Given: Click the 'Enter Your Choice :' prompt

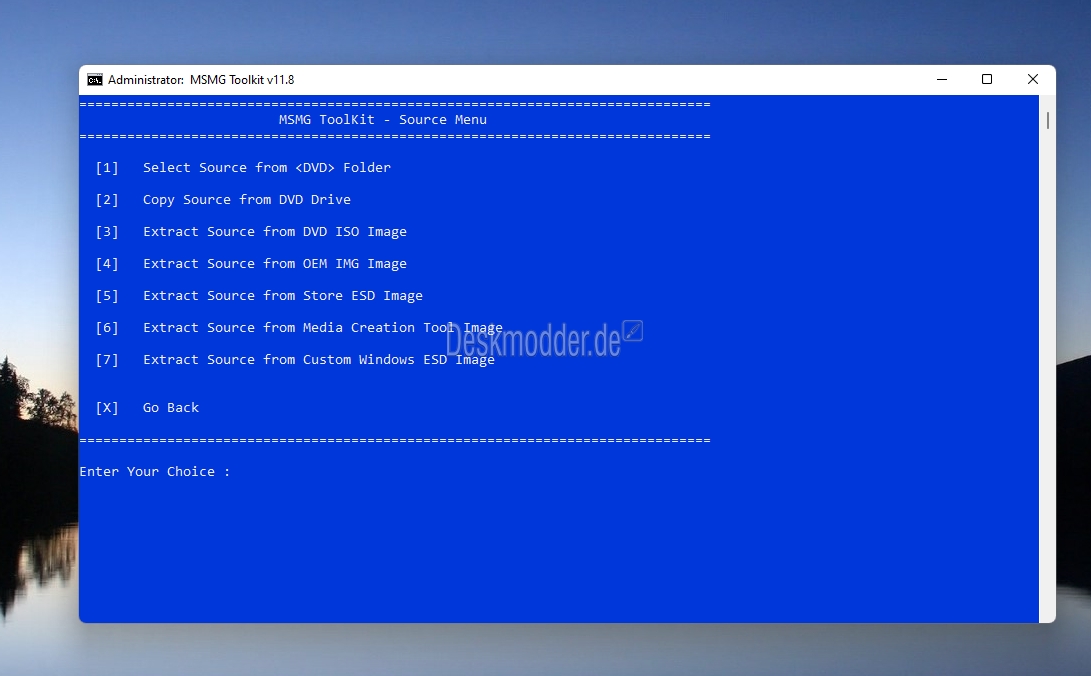Looking at the screenshot, I should click(154, 472).
